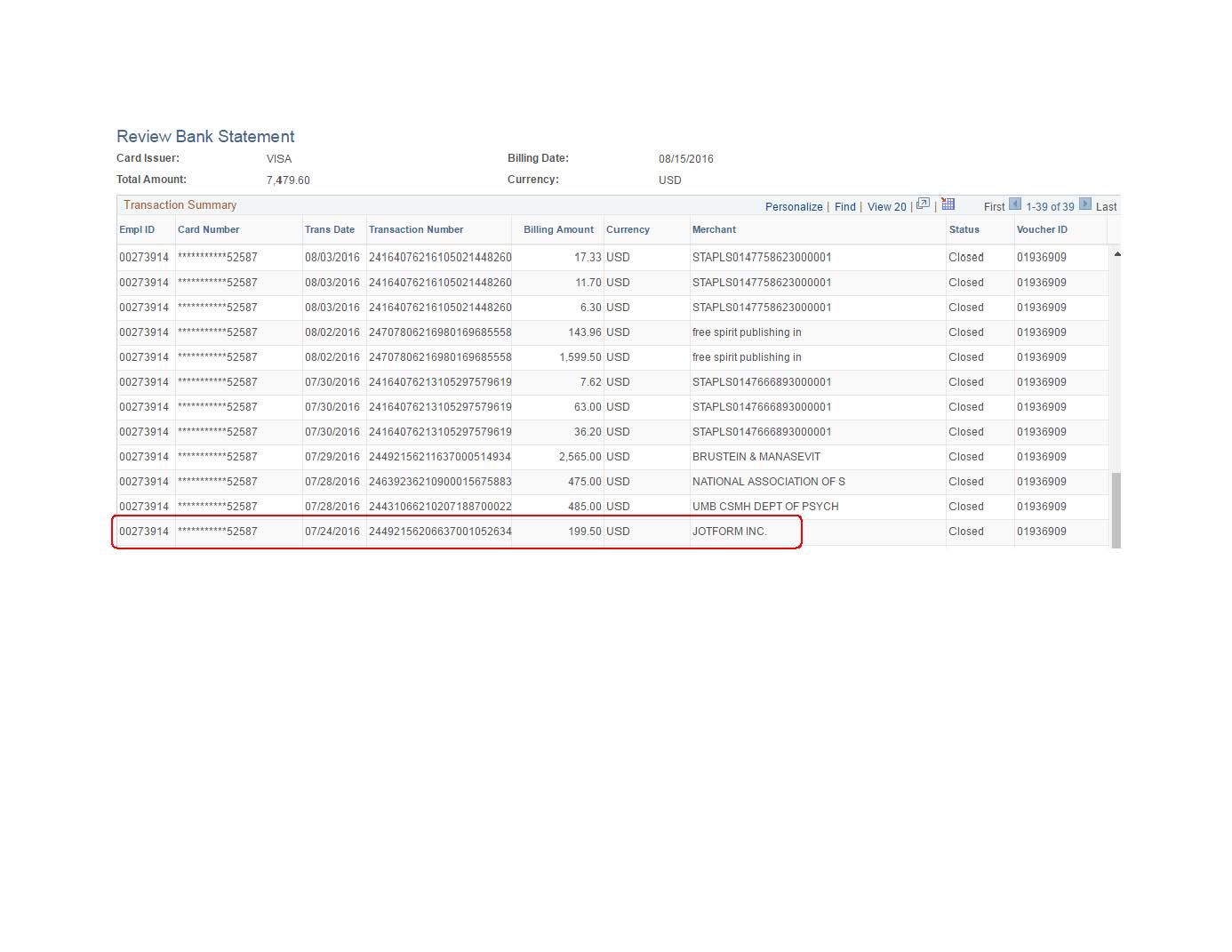Click the next page arrow icon
Screen dimensions: 1232x952
click(x=1085, y=204)
